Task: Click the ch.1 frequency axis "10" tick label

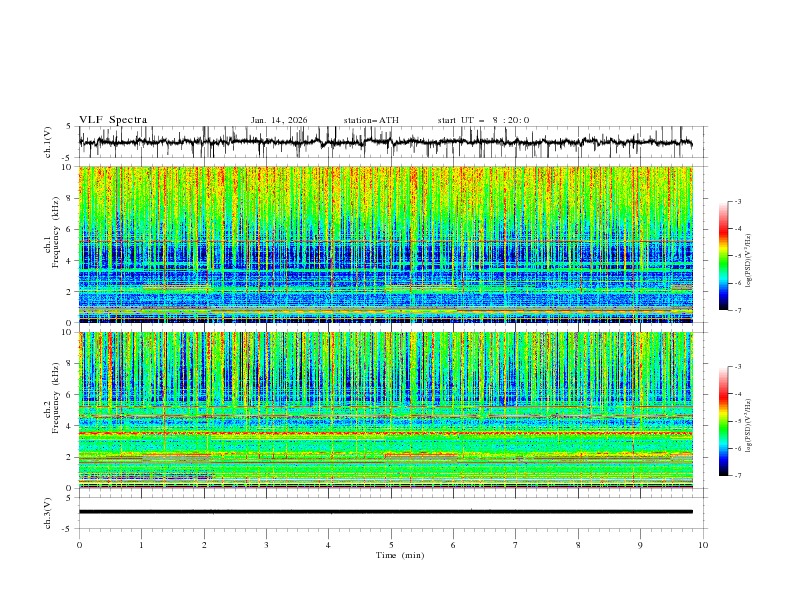Action: point(68,167)
